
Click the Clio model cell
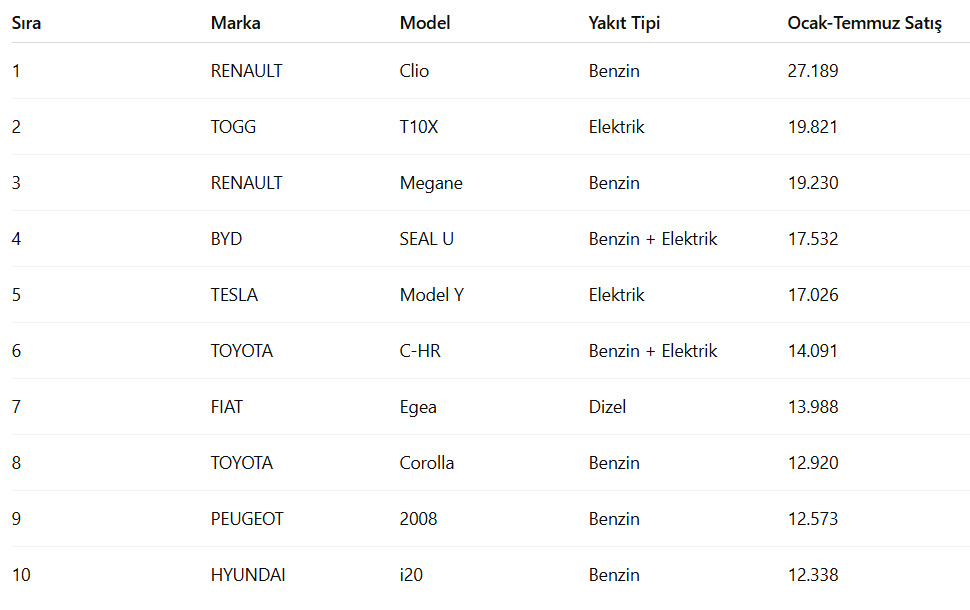coord(414,71)
